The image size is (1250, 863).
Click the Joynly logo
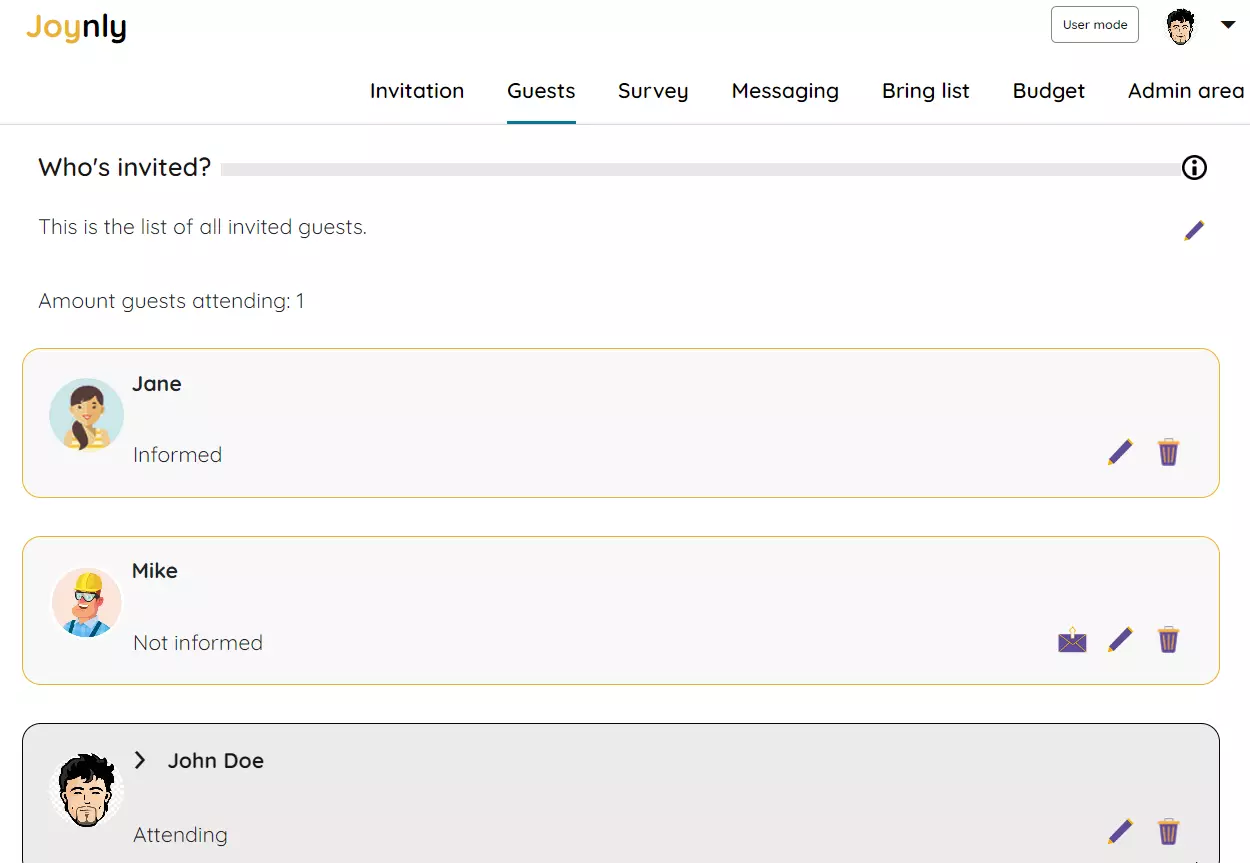point(76,28)
